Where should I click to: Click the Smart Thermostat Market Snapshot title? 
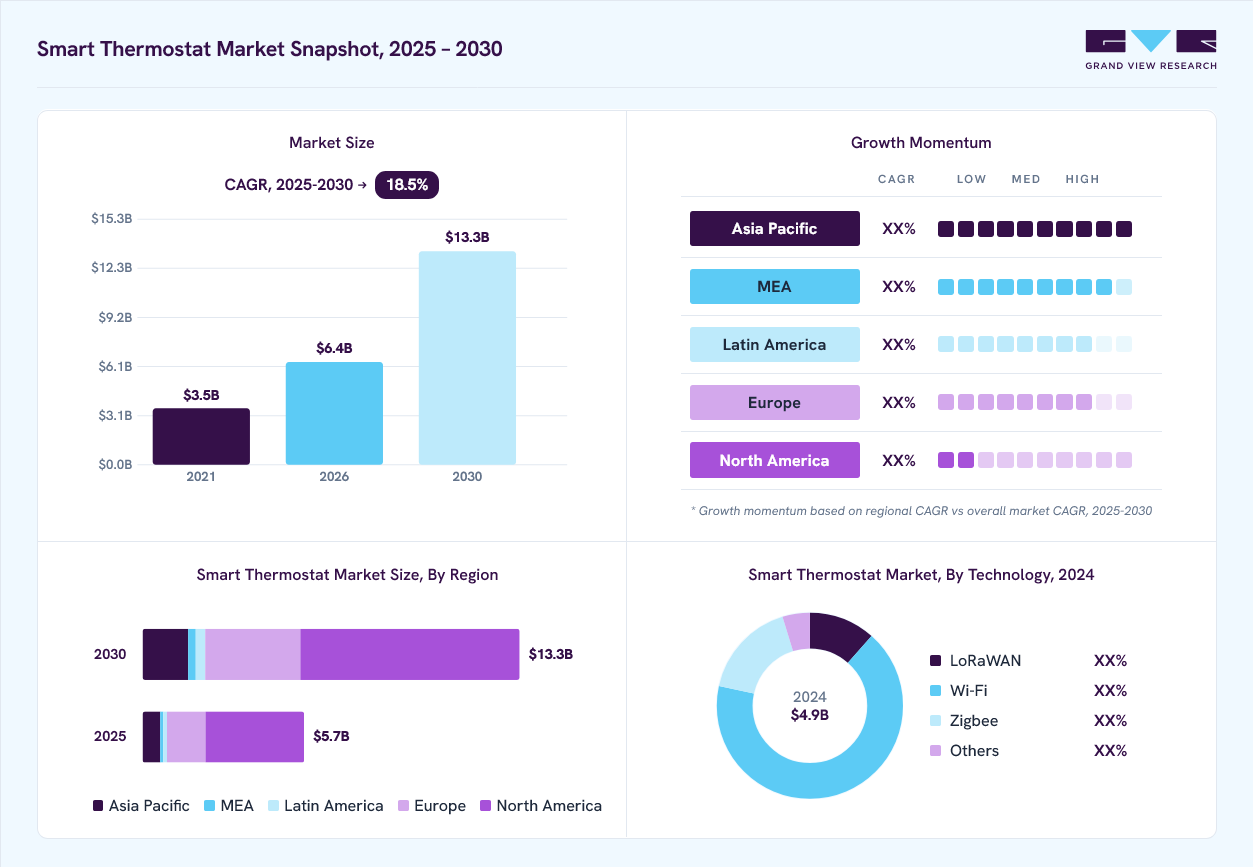270,49
